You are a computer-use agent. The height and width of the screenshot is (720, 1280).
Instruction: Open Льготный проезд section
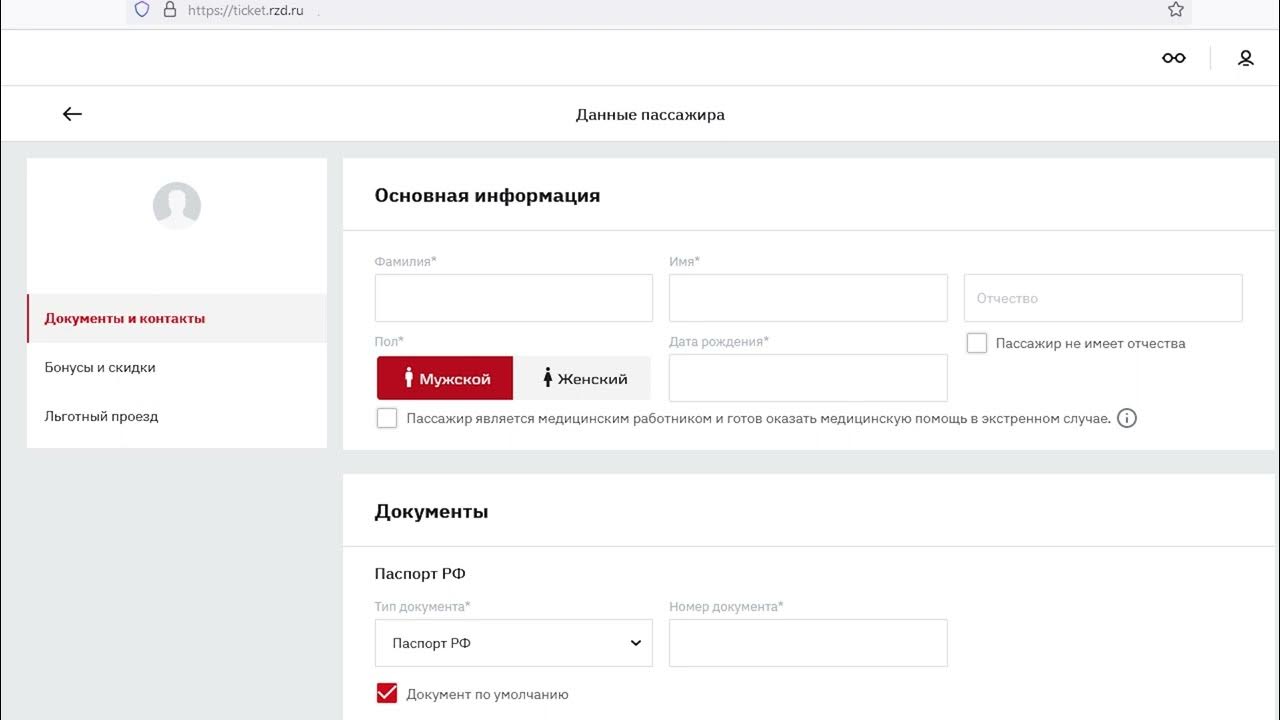(x=177, y=416)
